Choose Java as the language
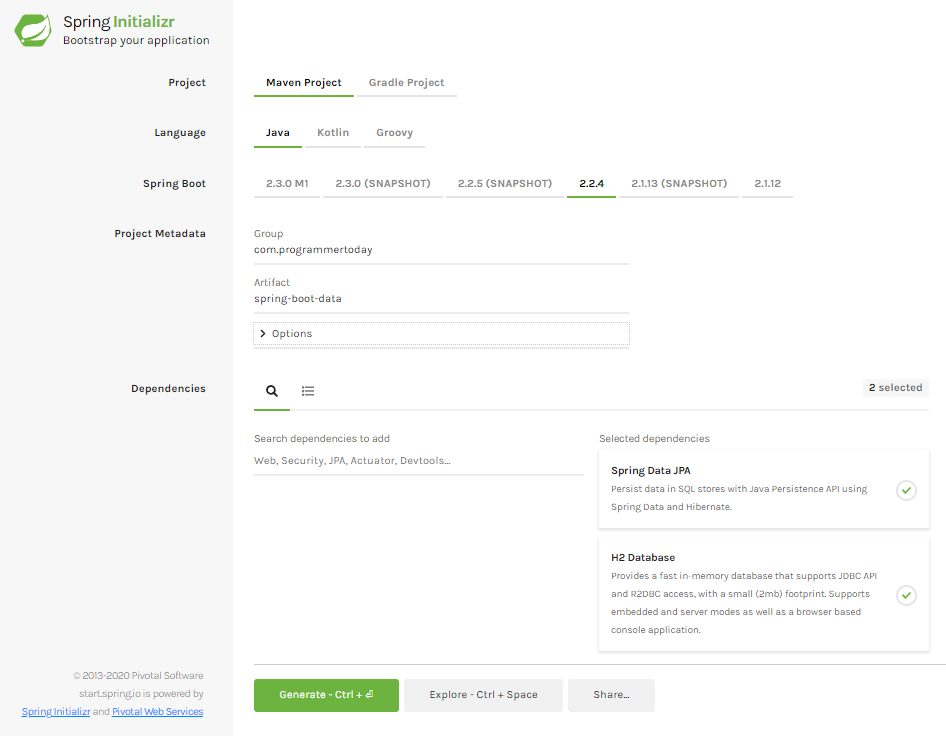Screen dimensions: 946x736 [x=278, y=133]
